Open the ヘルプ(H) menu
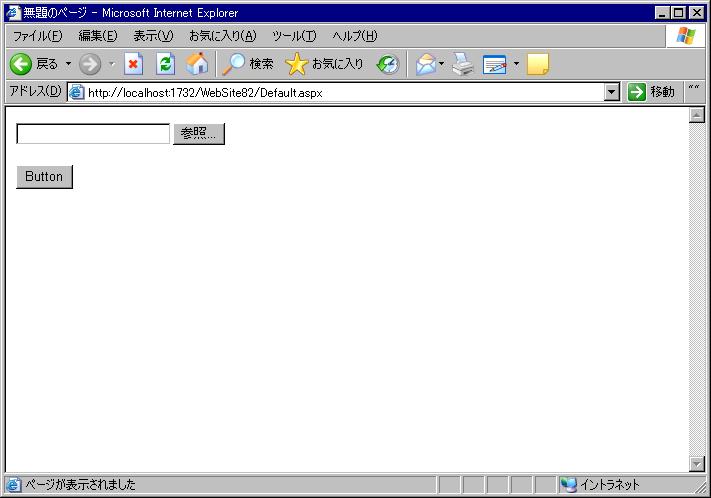The width and height of the screenshot is (711, 498). pyautogui.click(x=355, y=36)
